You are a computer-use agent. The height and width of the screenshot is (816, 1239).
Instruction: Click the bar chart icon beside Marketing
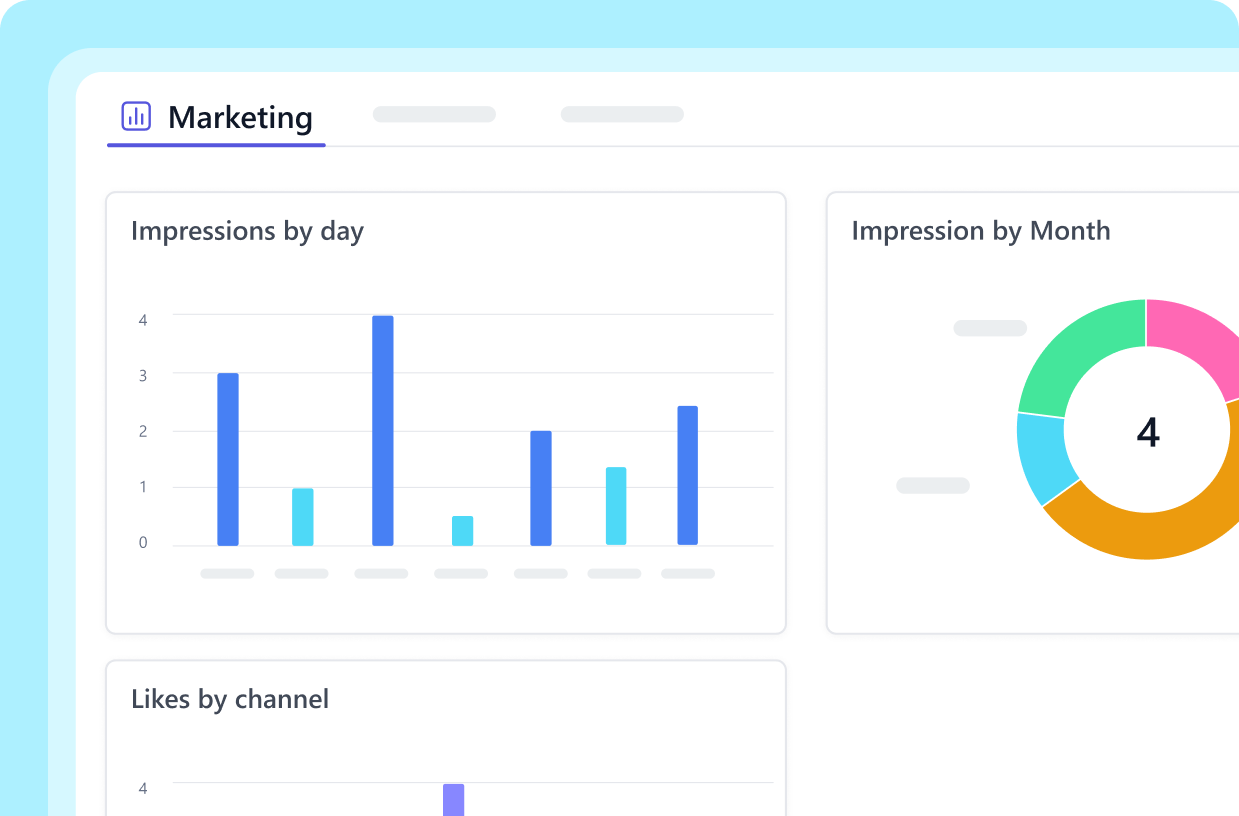point(135,116)
